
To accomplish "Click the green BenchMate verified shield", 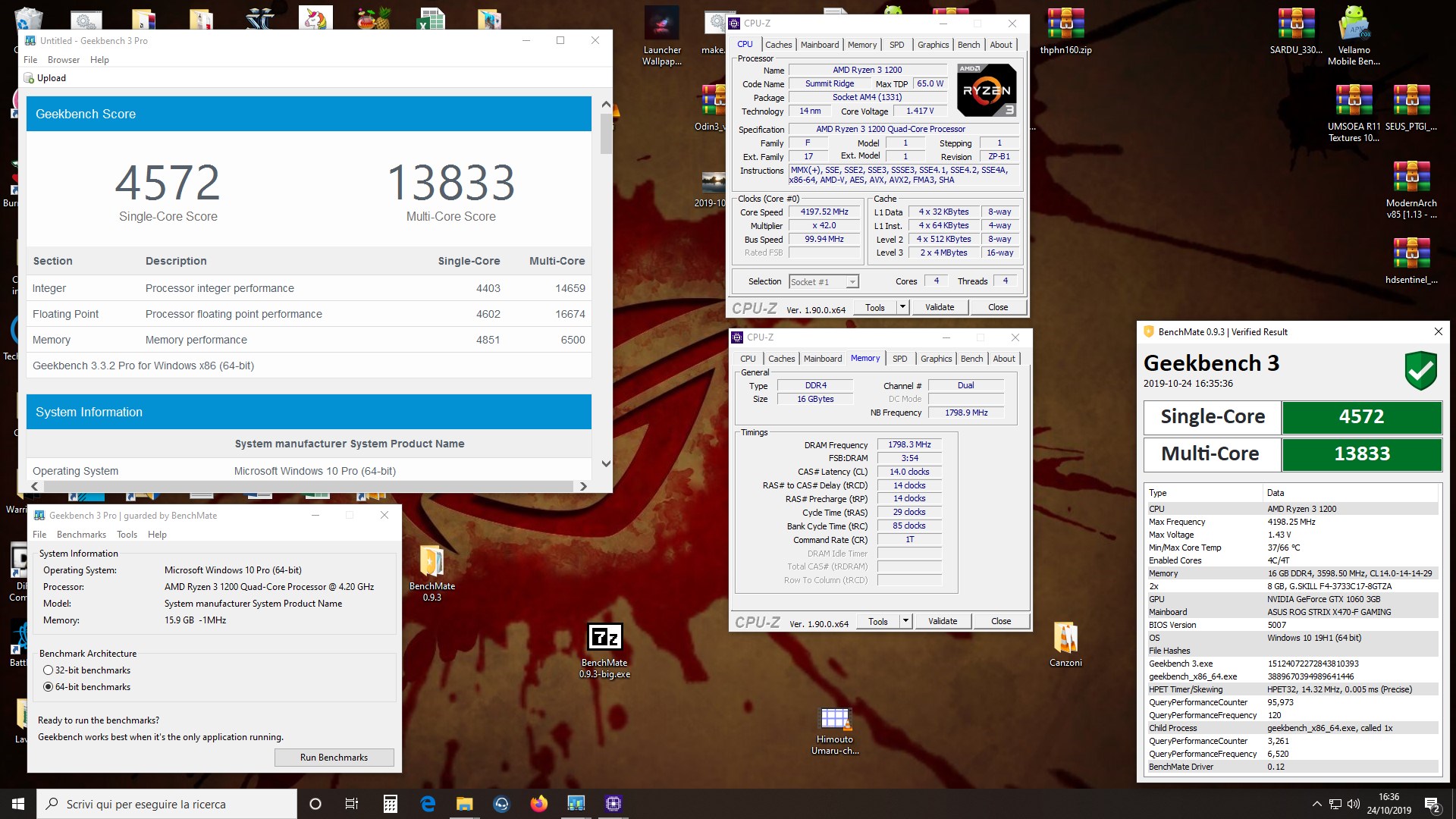I will pos(1420,370).
